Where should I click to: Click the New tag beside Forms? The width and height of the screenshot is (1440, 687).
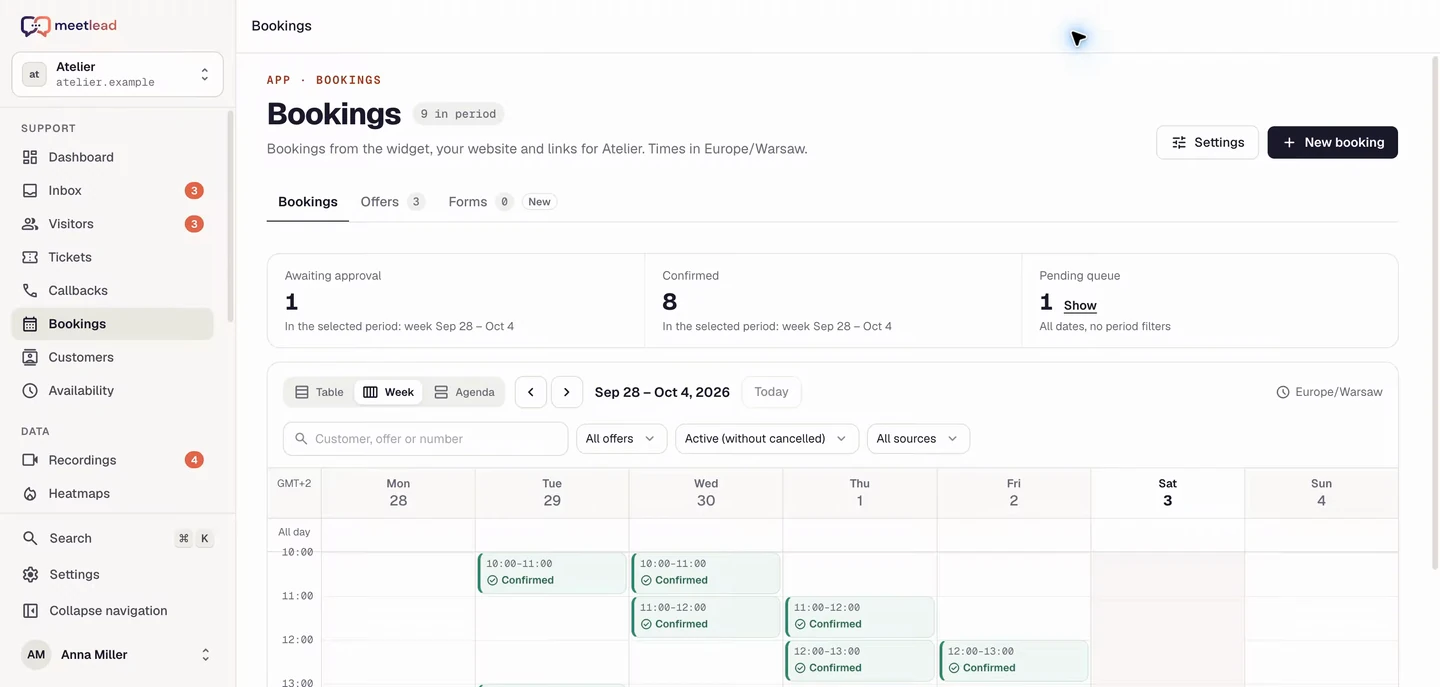539,202
